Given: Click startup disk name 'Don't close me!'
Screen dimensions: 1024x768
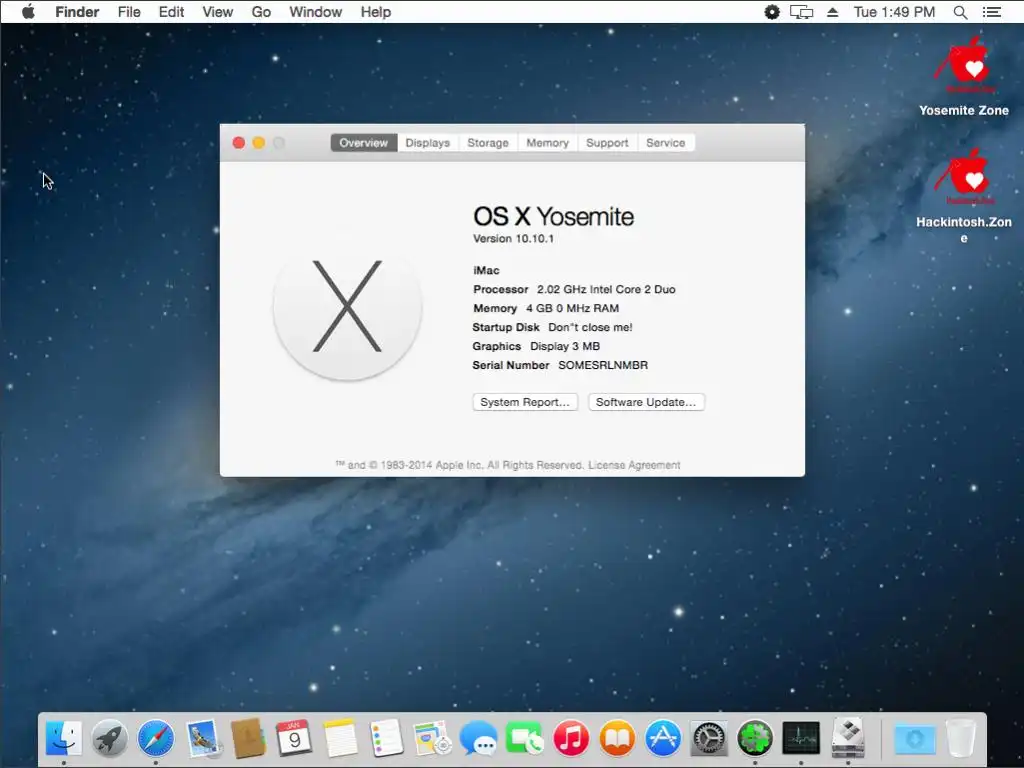Looking at the screenshot, I should 590,327.
